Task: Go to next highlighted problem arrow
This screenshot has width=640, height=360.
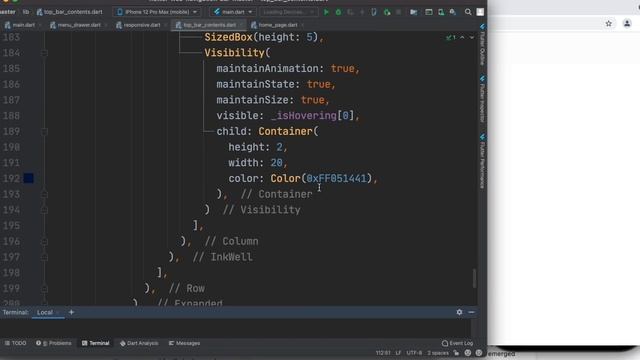Action: click(x=471, y=38)
